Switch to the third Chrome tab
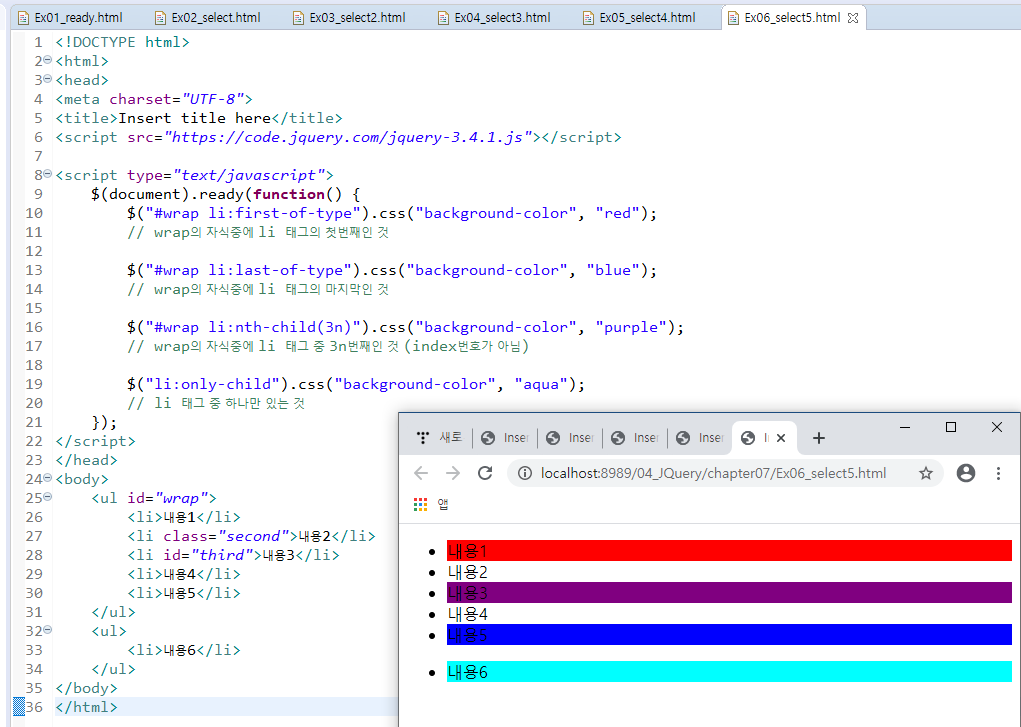The width and height of the screenshot is (1021, 727). (x=570, y=438)
